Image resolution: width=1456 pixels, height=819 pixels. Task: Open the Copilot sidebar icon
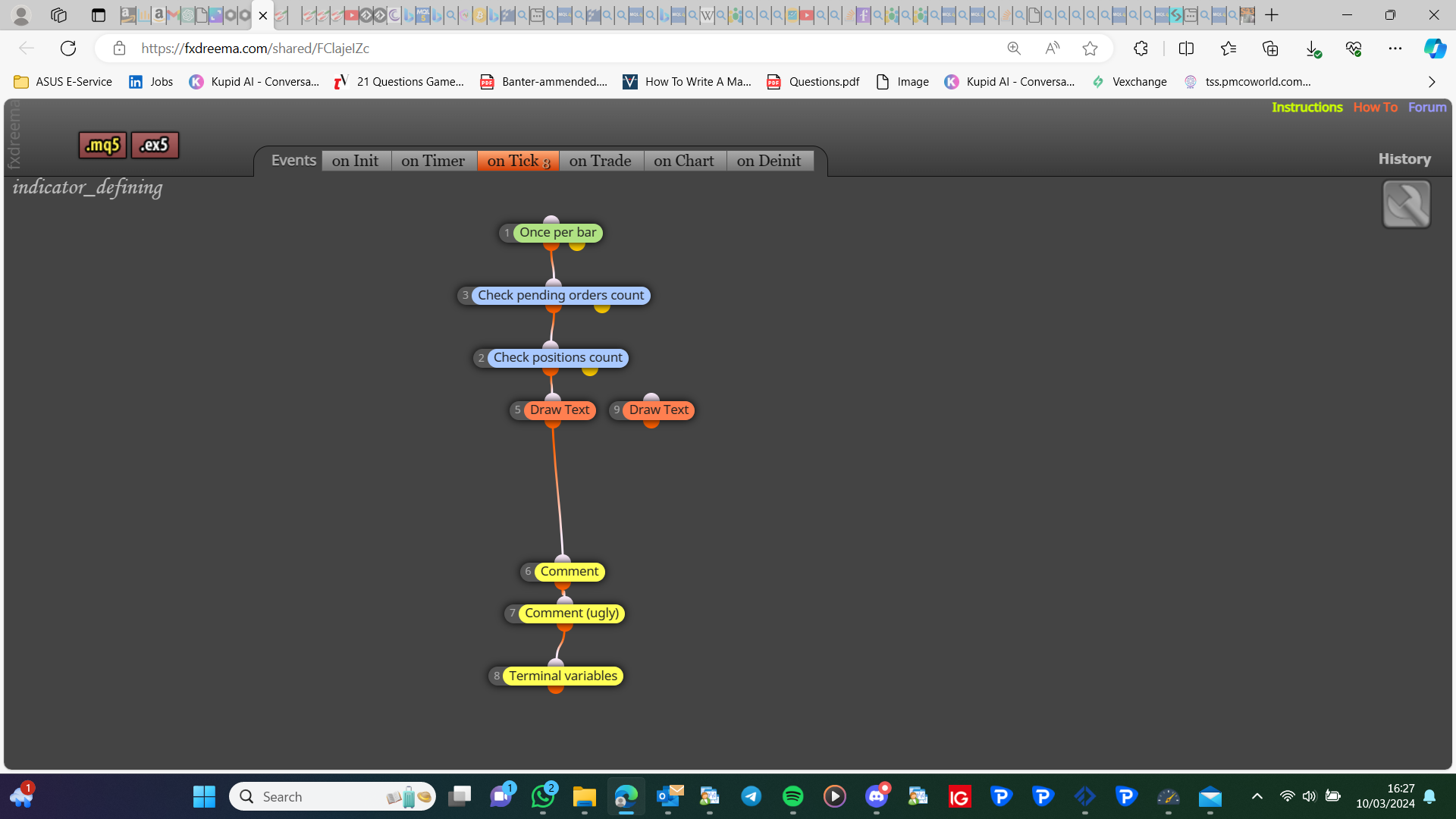[x=1435, y=49]
